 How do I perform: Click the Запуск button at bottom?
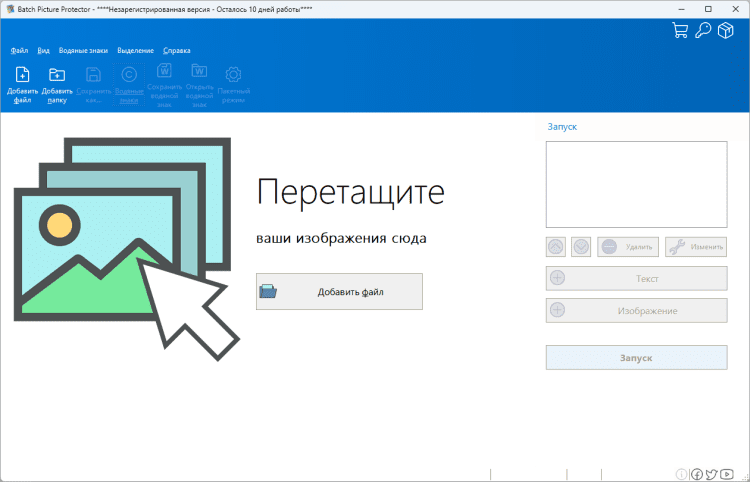637,358
